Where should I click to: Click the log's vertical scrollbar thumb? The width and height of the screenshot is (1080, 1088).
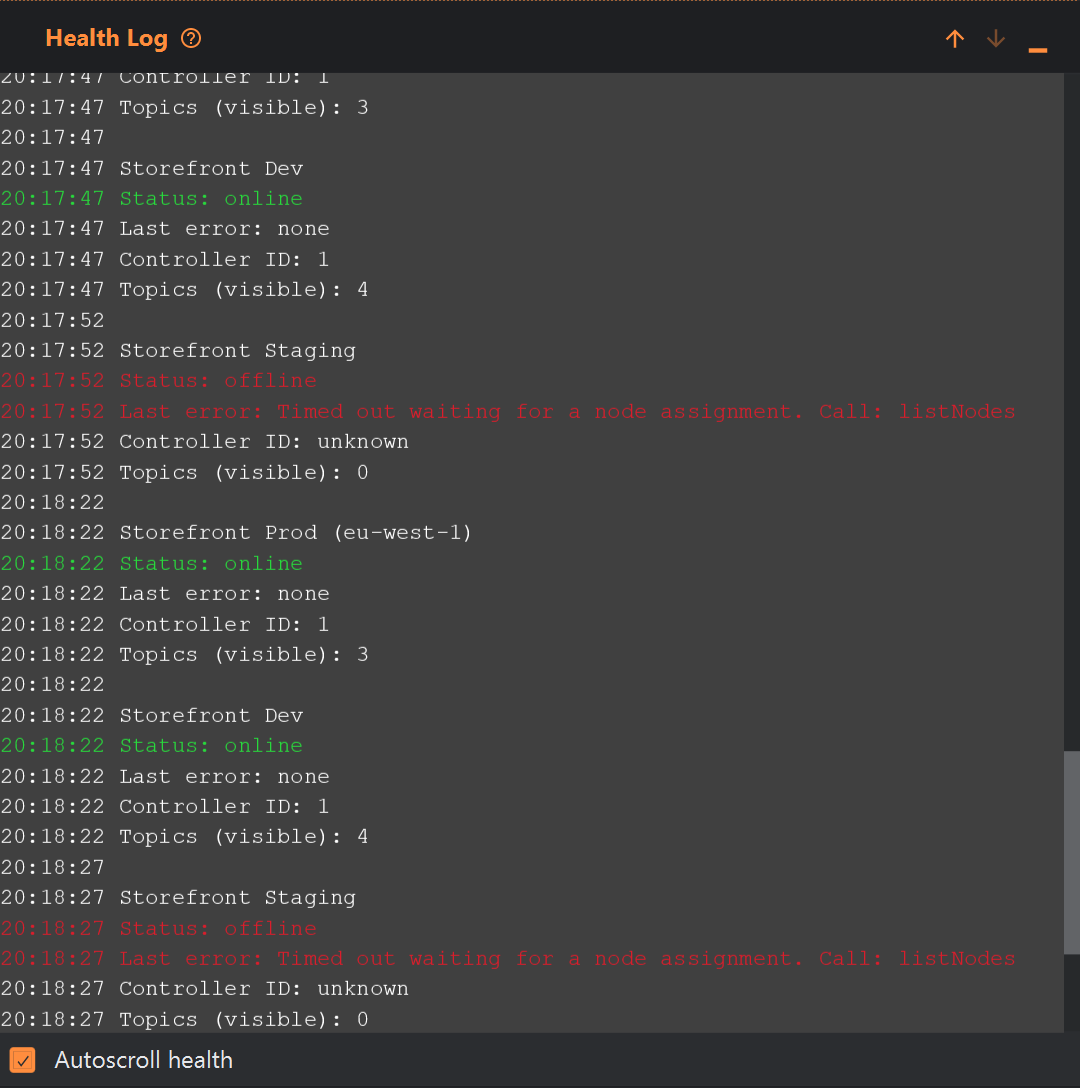click(x=1072, y=852)
